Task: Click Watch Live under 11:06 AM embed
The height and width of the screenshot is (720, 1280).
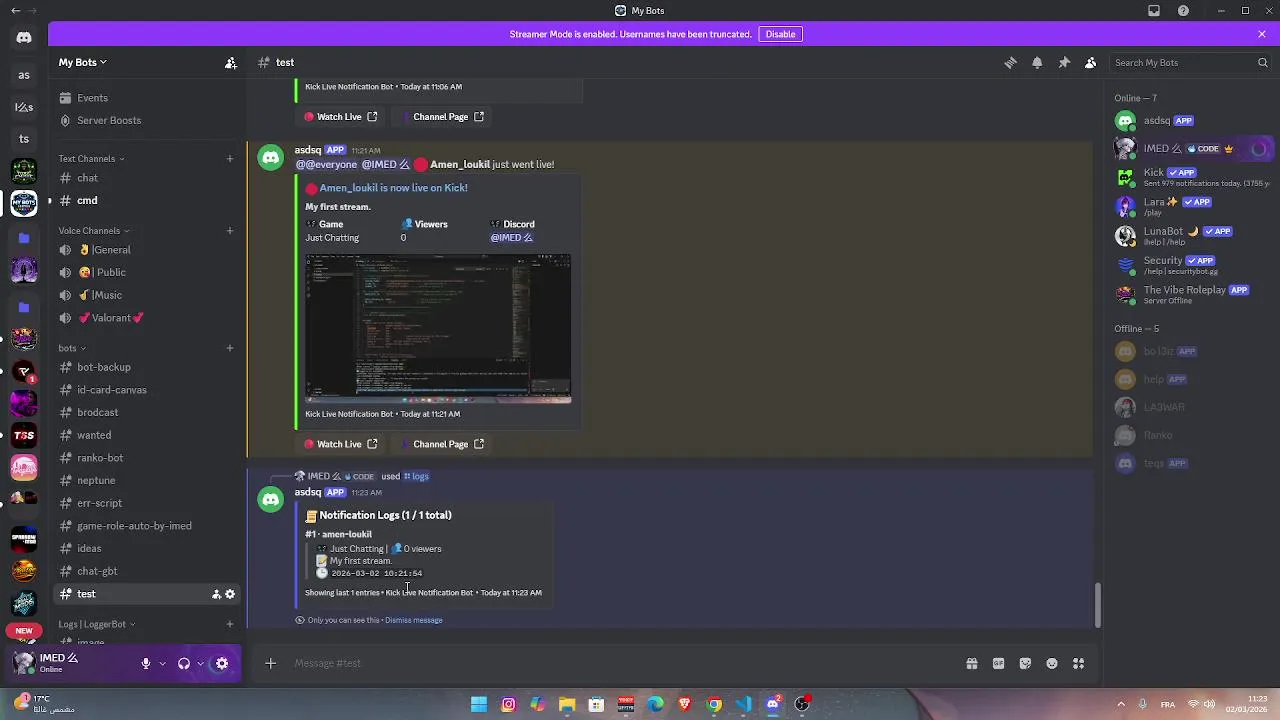Action: [340, 117]
